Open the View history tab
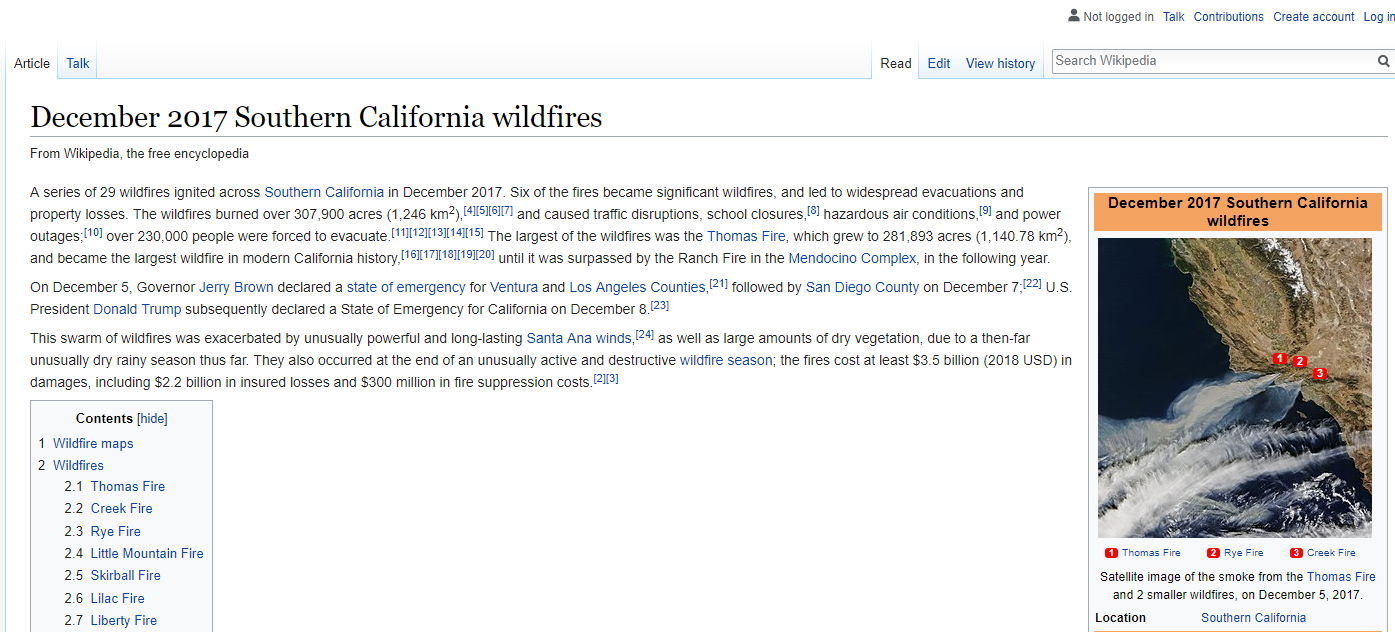This screenshot has height=632, width=1395. (x=1000, y=63)
